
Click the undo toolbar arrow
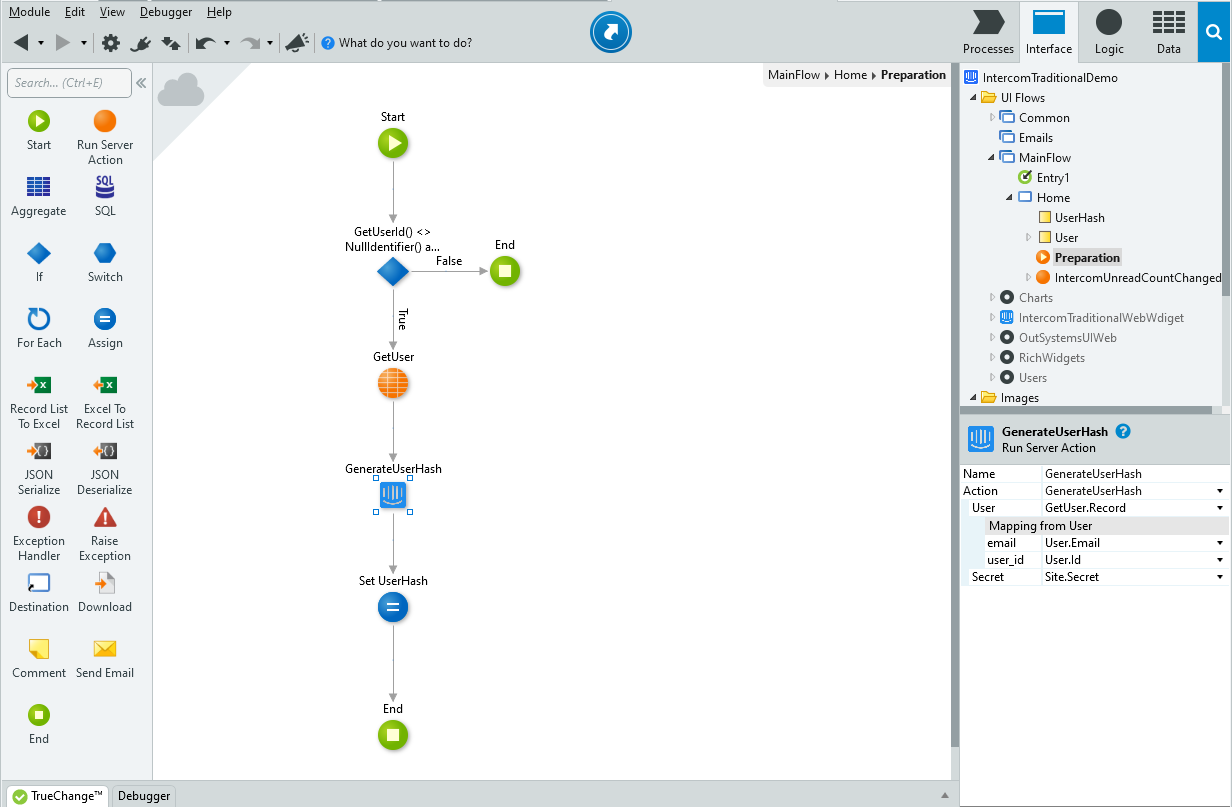click(x=205, y=43)
